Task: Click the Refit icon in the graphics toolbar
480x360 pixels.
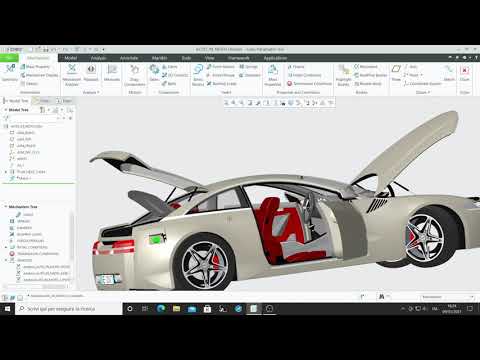Action: (226, 103)
